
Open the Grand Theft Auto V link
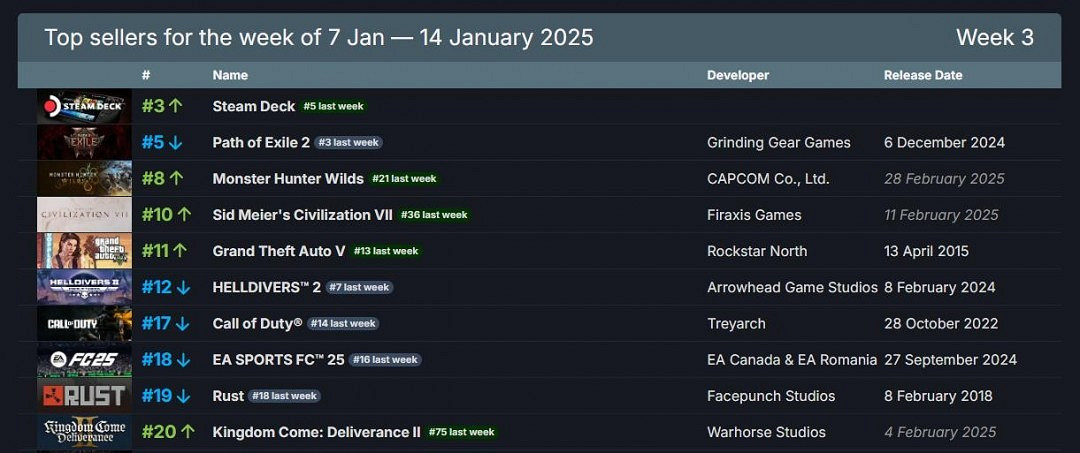pyautogui.click(x=279, y=251)
